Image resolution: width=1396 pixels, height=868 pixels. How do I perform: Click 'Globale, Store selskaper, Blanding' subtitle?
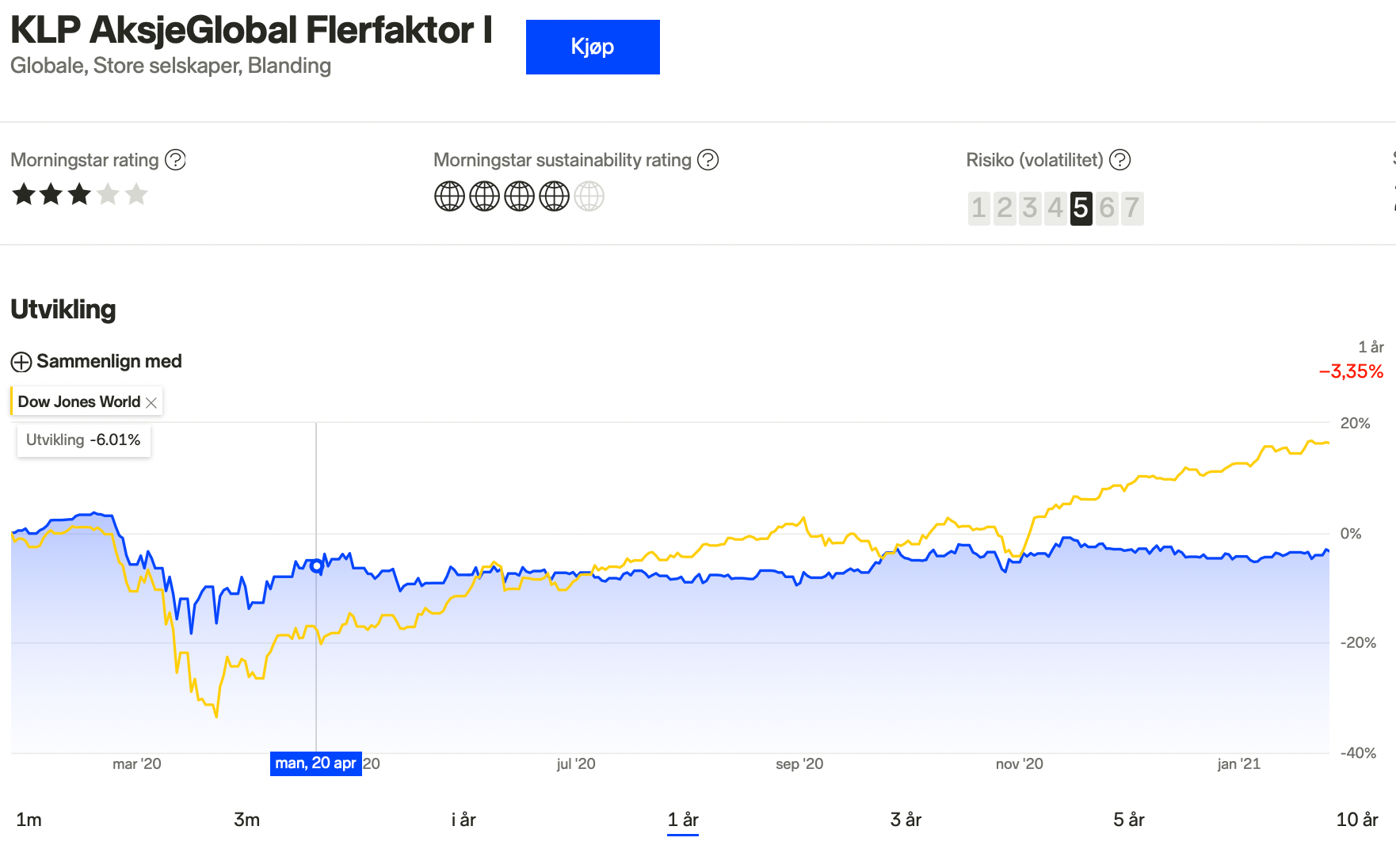[x=170, y=66]
